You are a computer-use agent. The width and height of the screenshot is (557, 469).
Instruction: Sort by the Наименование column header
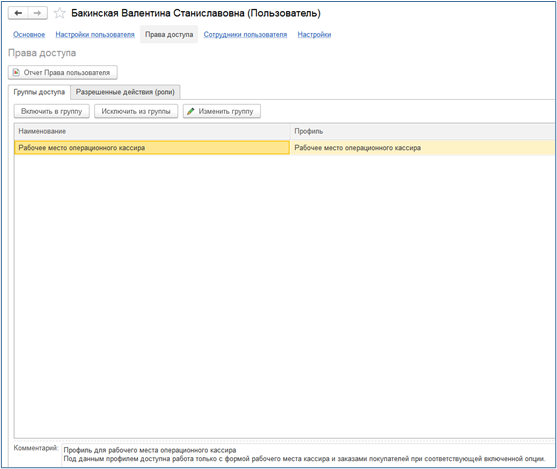click(x=152, y=131)
